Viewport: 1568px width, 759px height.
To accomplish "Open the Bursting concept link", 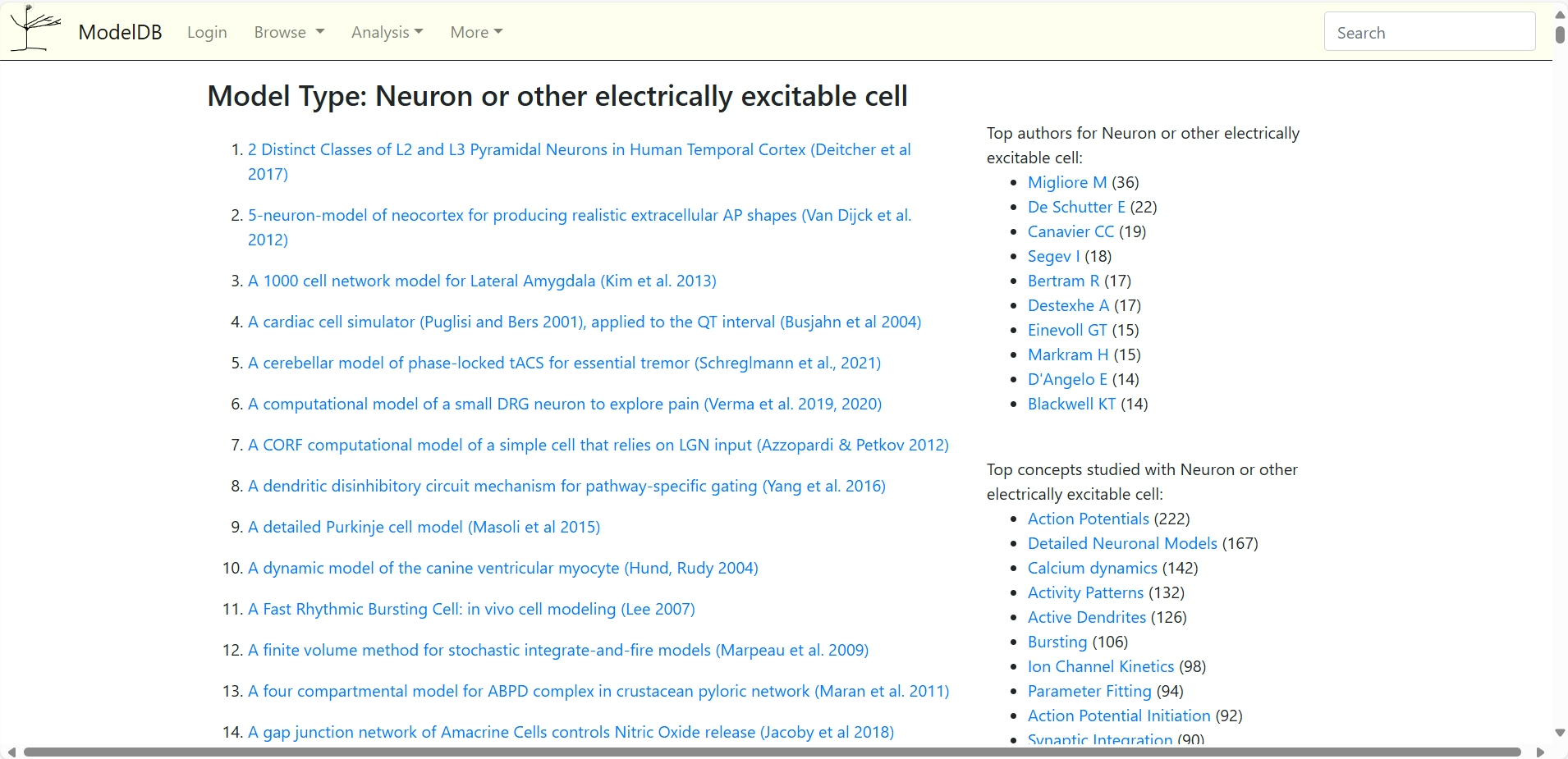I will point(1057,642).
